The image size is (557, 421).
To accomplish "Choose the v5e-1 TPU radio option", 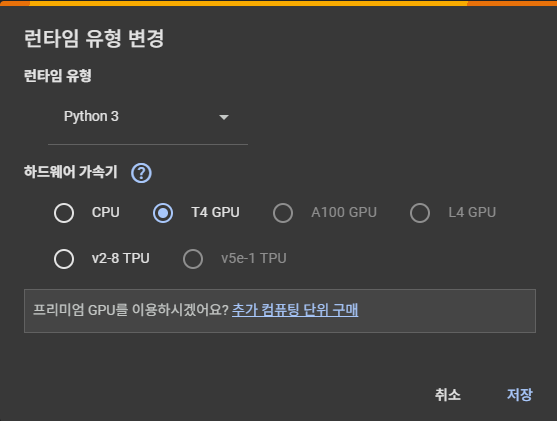I will click(193, 259).
